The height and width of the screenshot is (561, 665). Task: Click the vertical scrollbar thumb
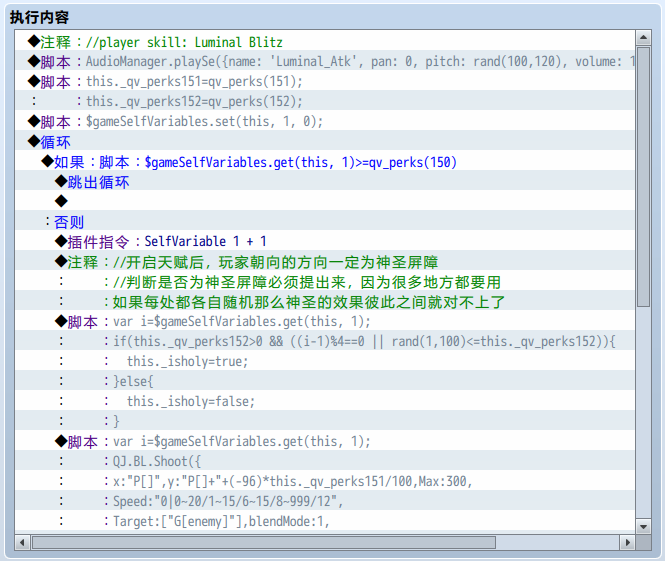click(x=643, y=176)
